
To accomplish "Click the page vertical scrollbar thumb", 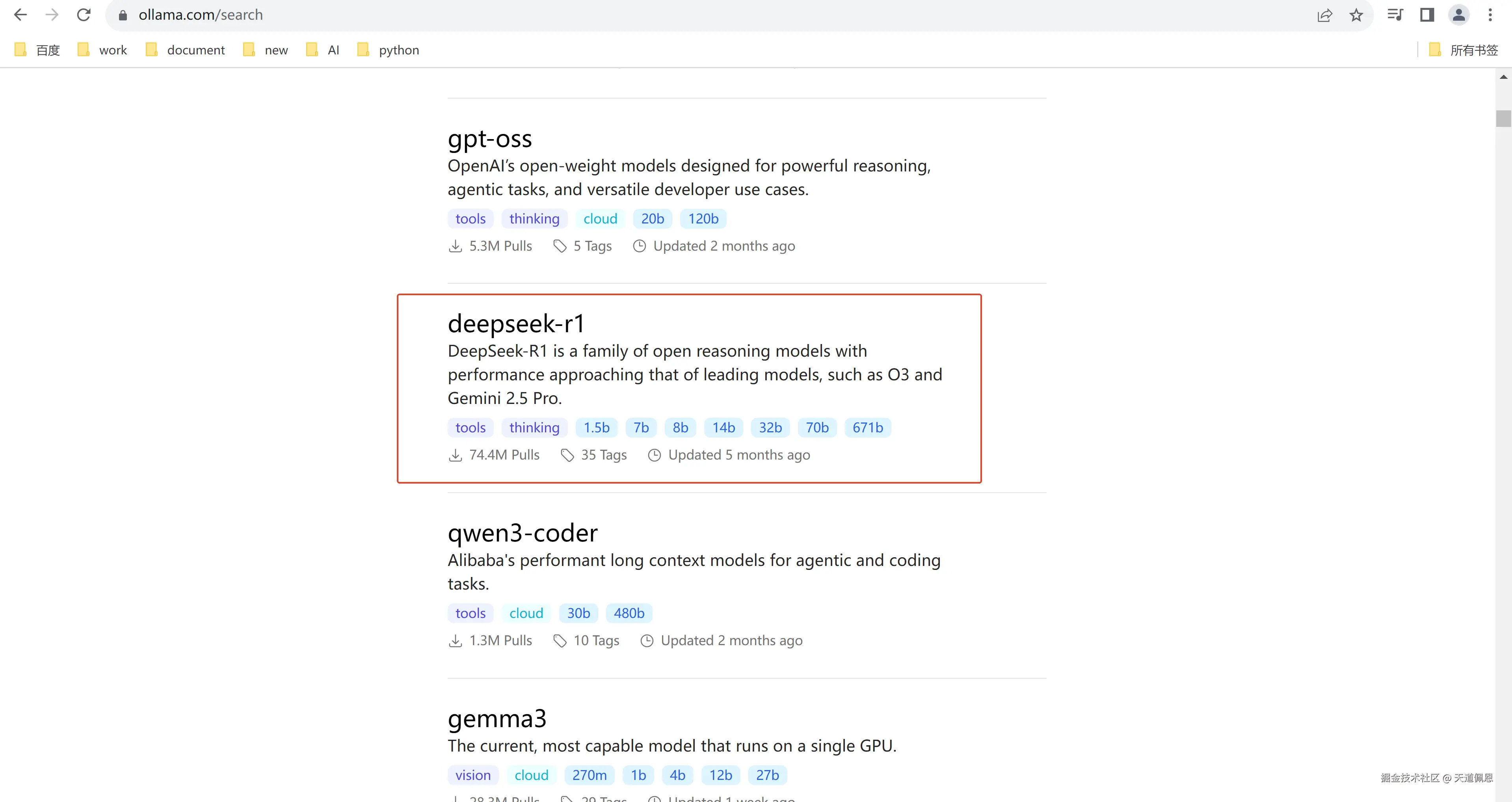I will click(1503, 118).
